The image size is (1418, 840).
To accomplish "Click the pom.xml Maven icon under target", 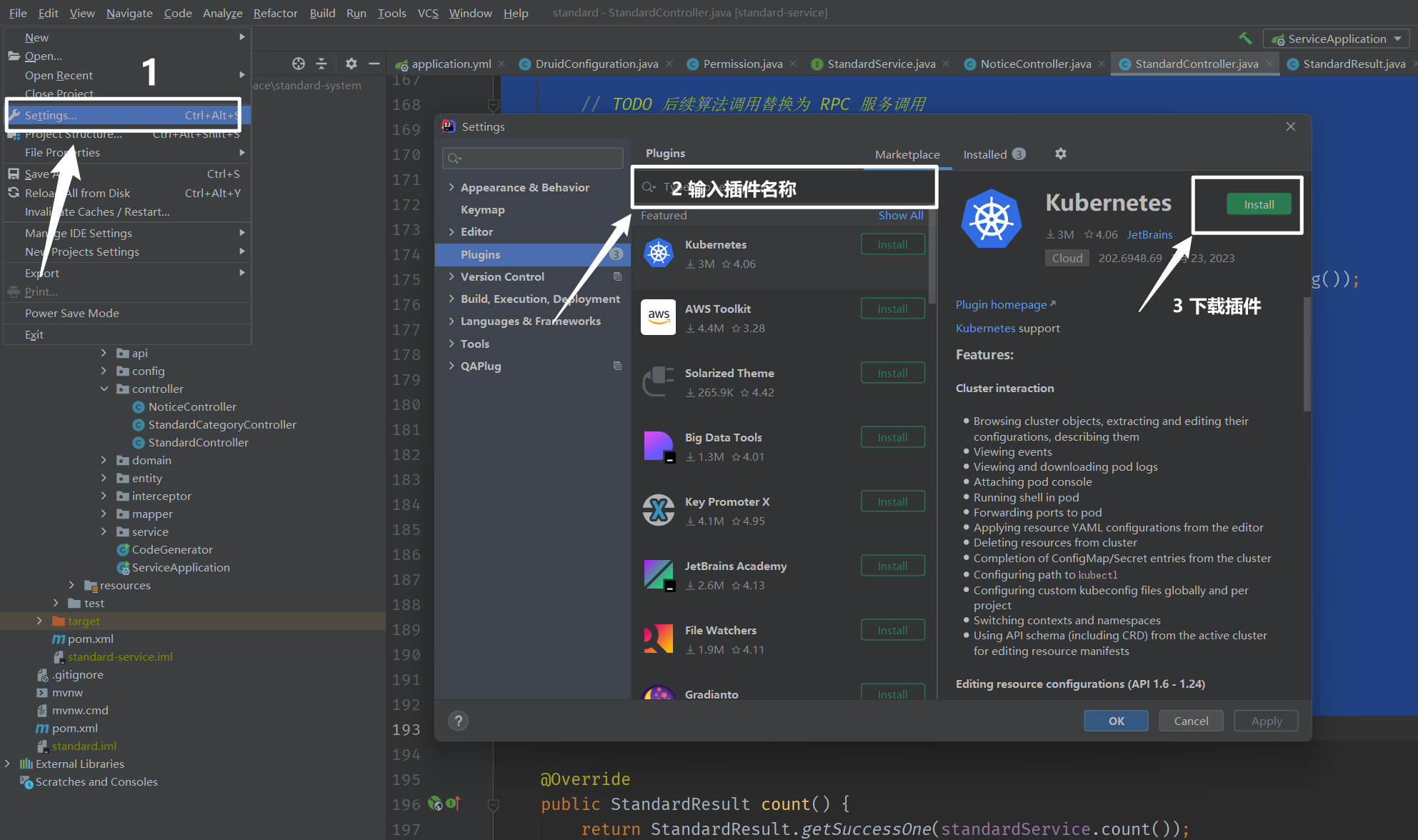I will [x=59, y=639].
